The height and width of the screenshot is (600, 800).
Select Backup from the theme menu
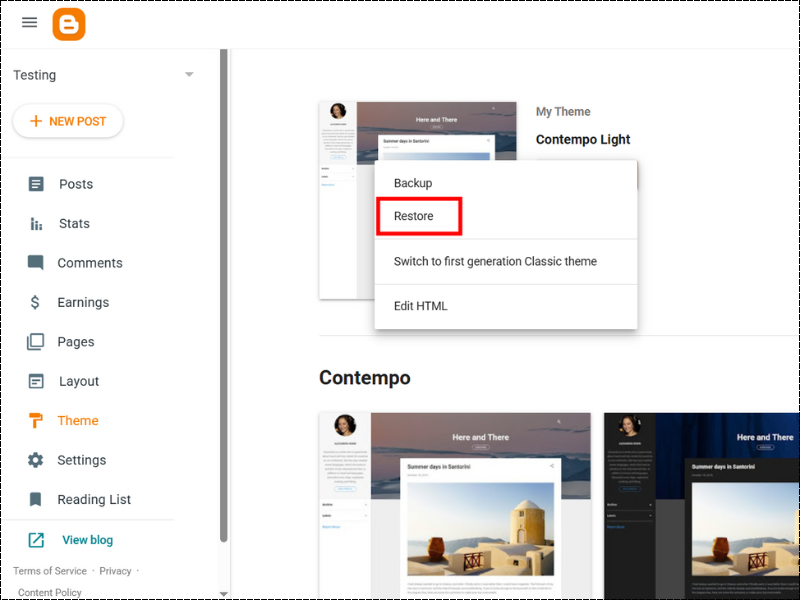(413, 183)
